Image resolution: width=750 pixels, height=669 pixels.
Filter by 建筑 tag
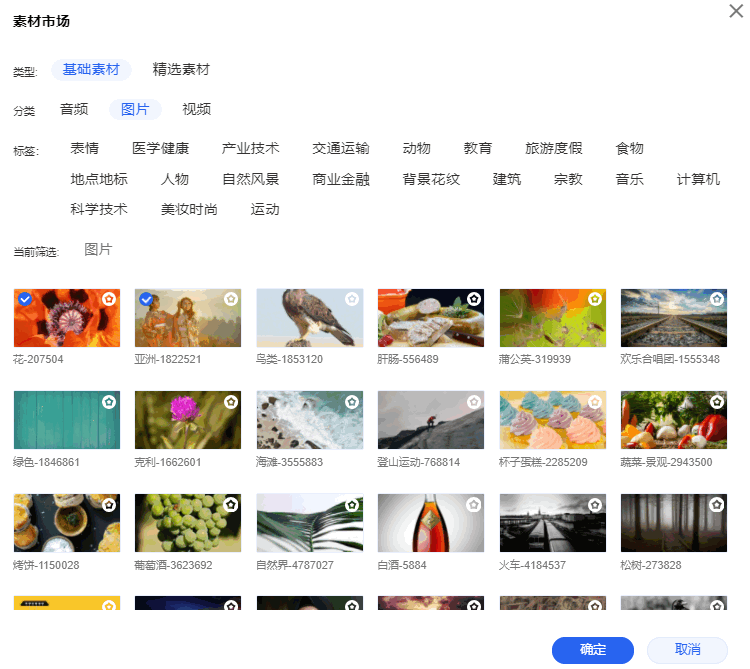point(507,179)
